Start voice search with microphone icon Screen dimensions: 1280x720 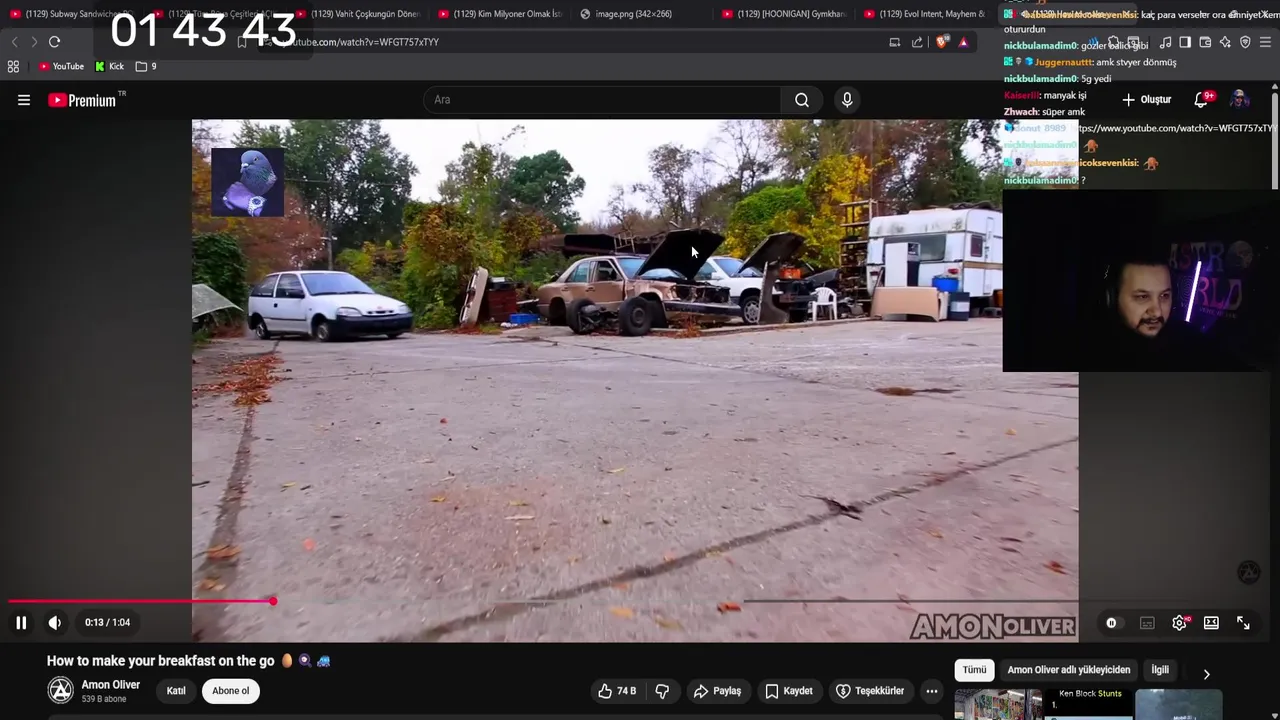pyautogui.click(x=847, y=100)
